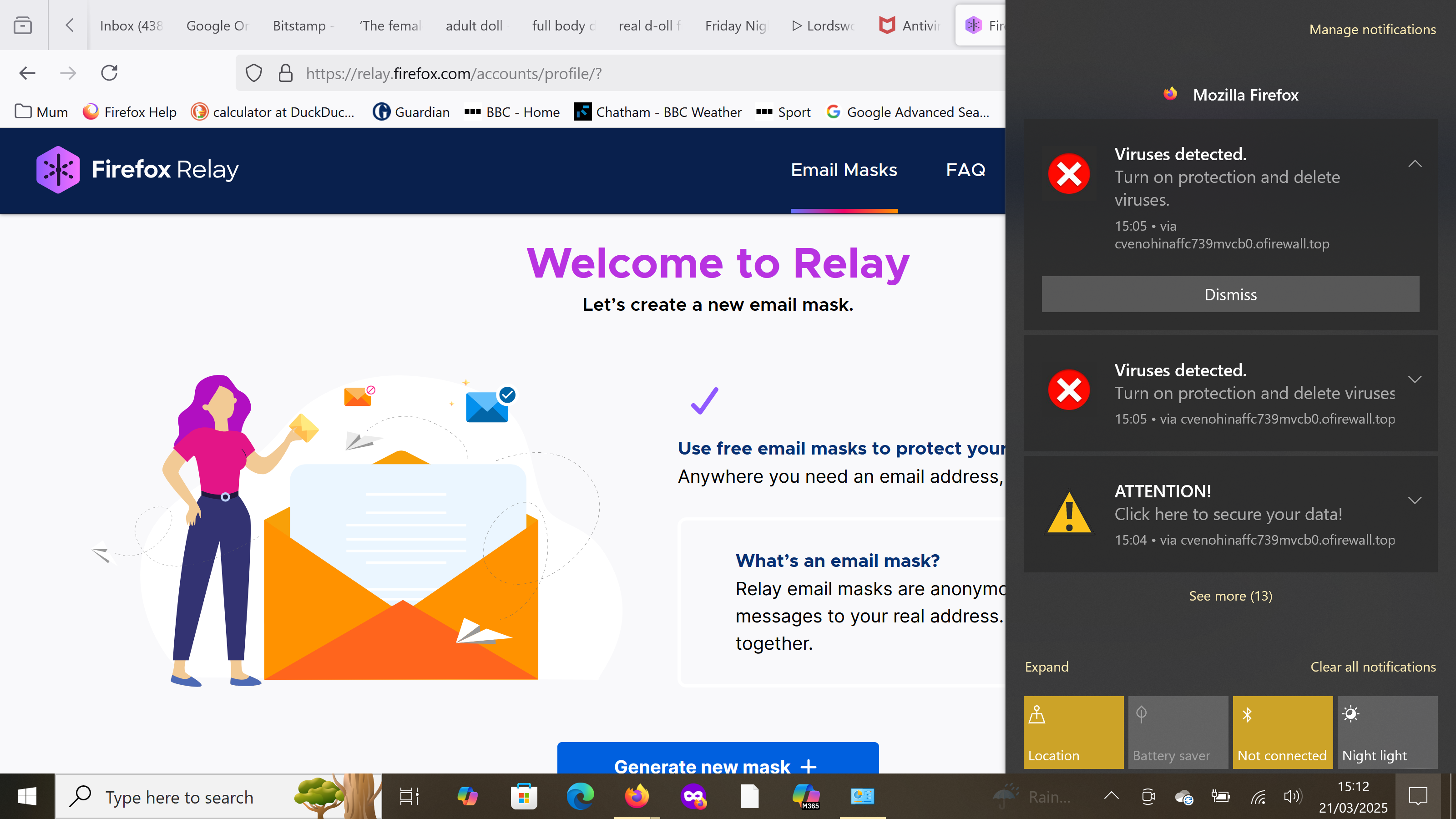Open the Control Panel taskbar icon
Viewport: 1456px width, 819px height.
tap(863, 796)
